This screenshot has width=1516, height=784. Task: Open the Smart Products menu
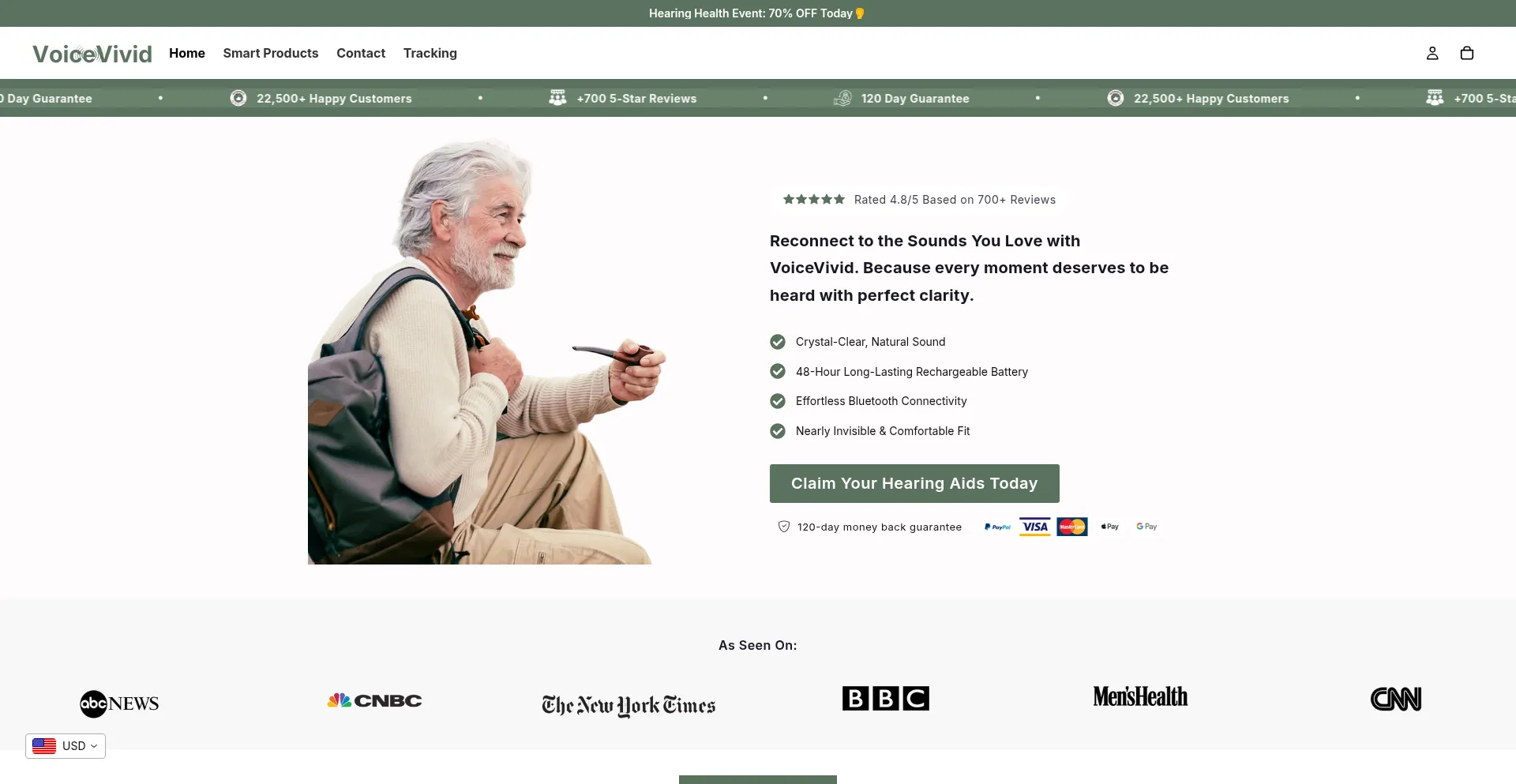(x=271, y=53)
